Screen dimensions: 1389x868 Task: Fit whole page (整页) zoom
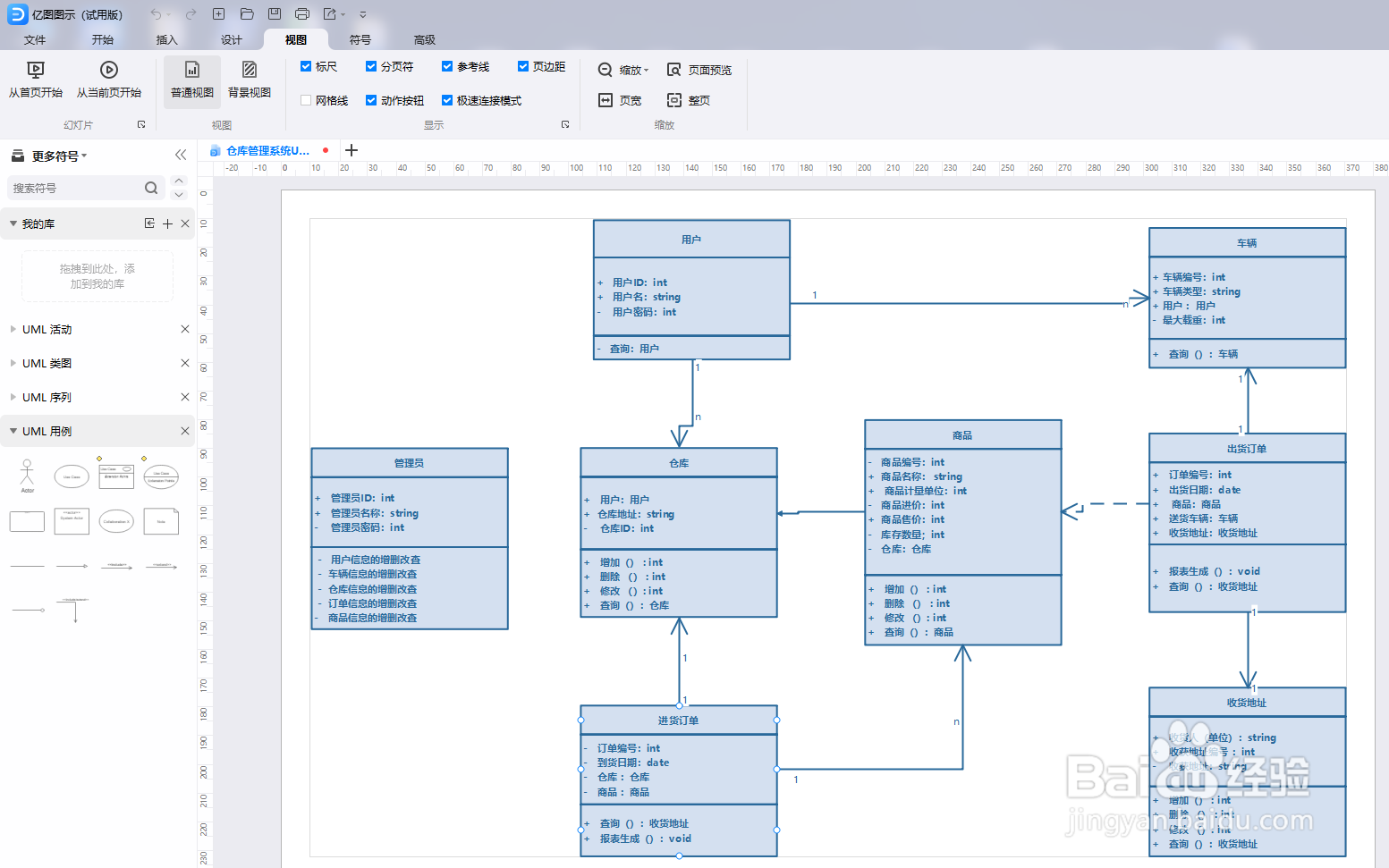[x=689, y=100]
